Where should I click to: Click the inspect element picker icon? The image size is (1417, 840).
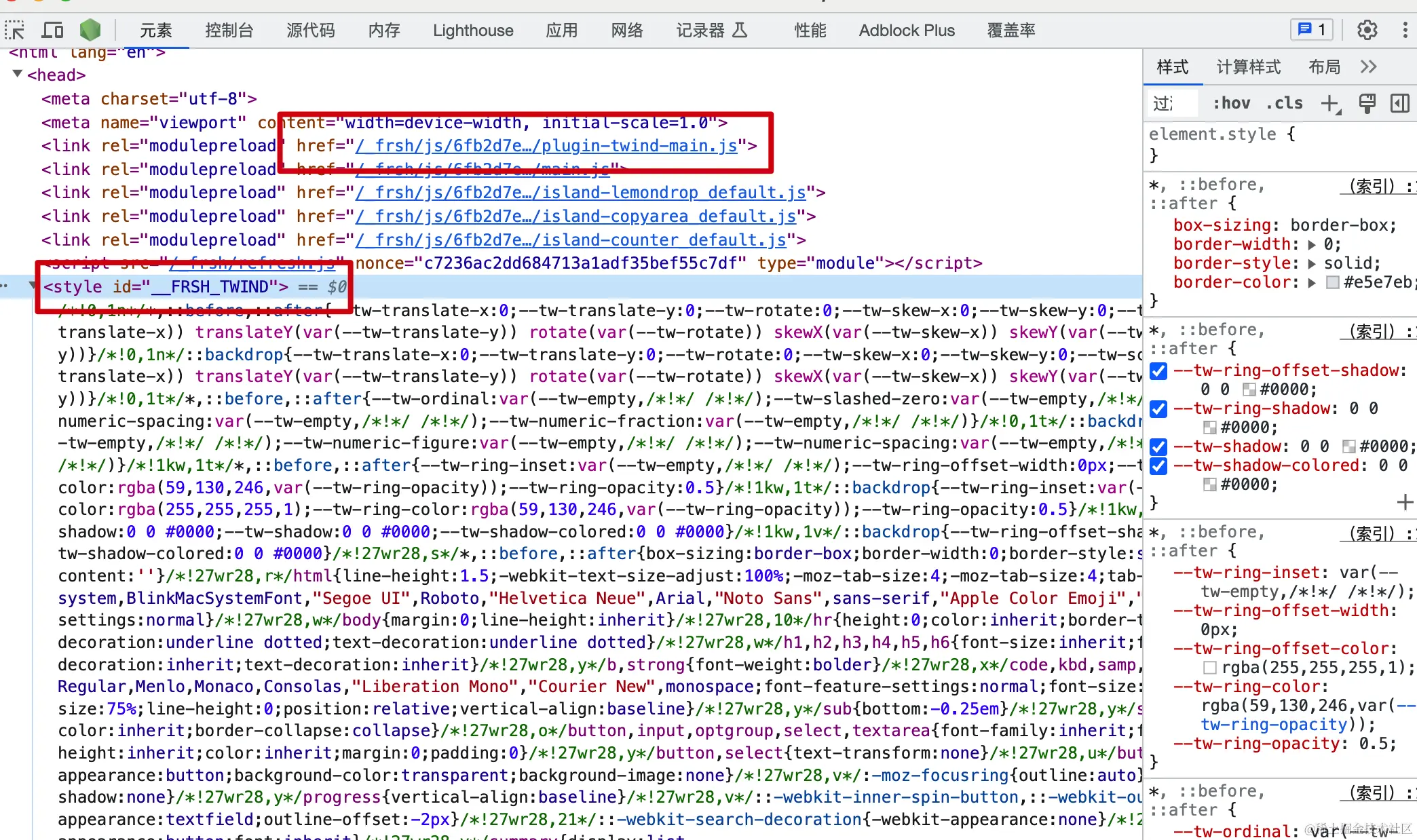14,31
